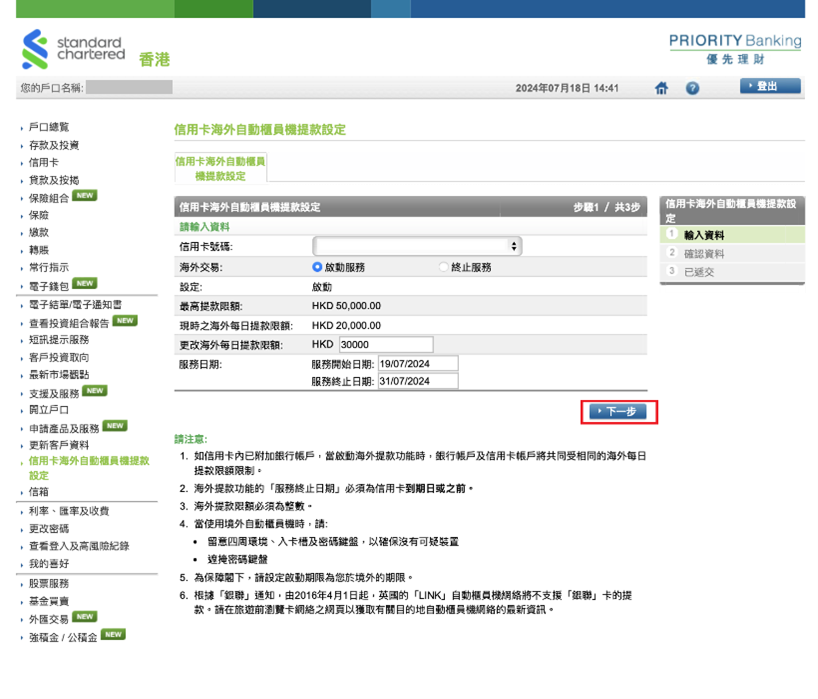Click the 服務開始日期 date field
Screen dimensions: 818x699
click(x=418, y=364)
